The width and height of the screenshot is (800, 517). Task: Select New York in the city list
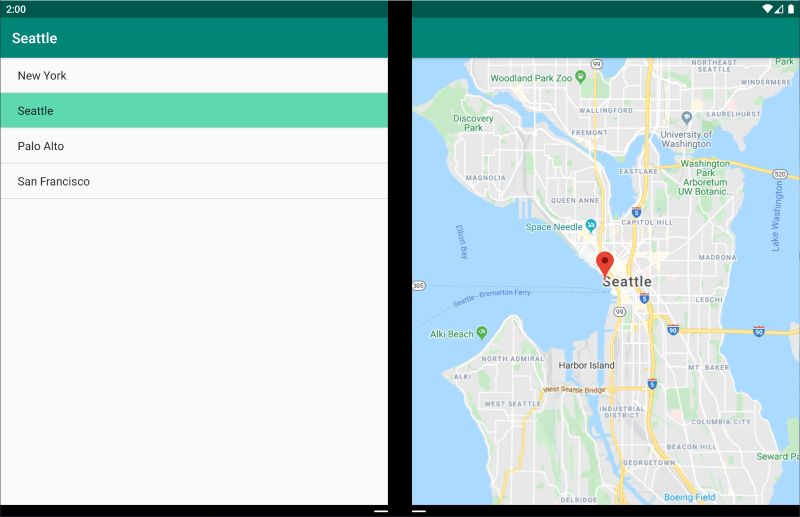click(194, 76)
